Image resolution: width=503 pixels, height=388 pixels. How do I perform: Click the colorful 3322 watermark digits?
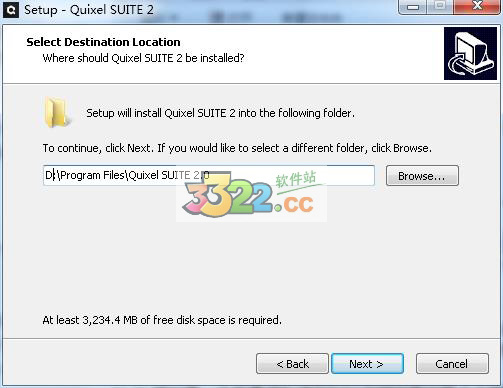pos(228,198)
